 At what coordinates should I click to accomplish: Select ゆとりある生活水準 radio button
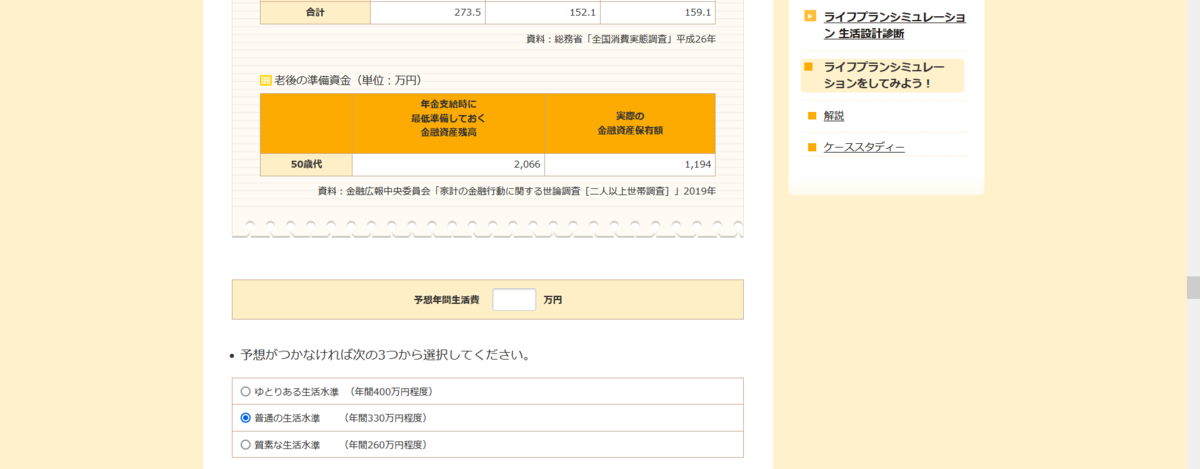245,391
